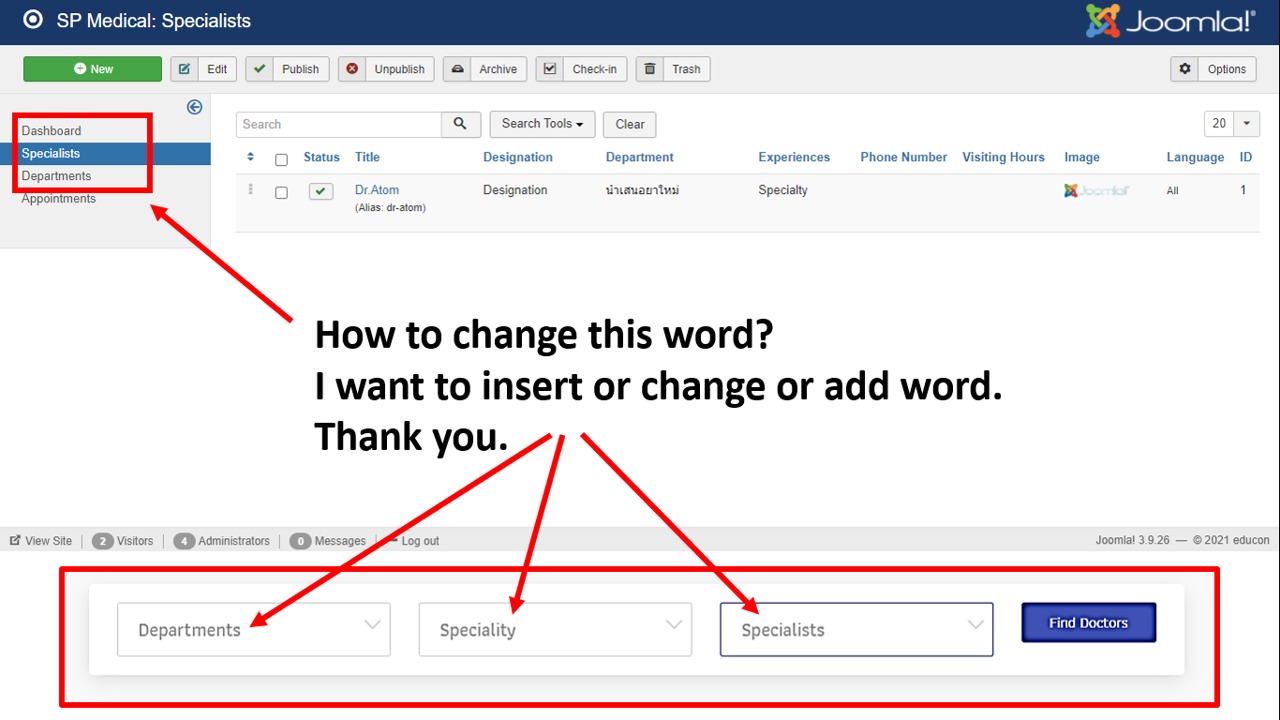1280x720 pixels.
Task: Expand the Search Tools dropdown
Action: click(542, 124)
